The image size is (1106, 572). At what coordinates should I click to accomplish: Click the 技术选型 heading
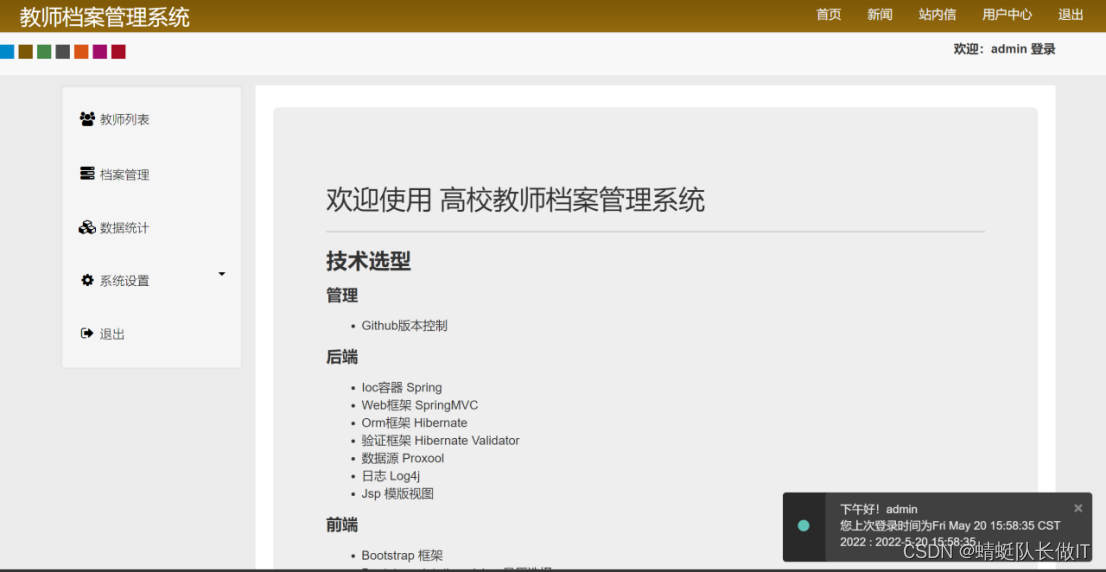point(368,261)
